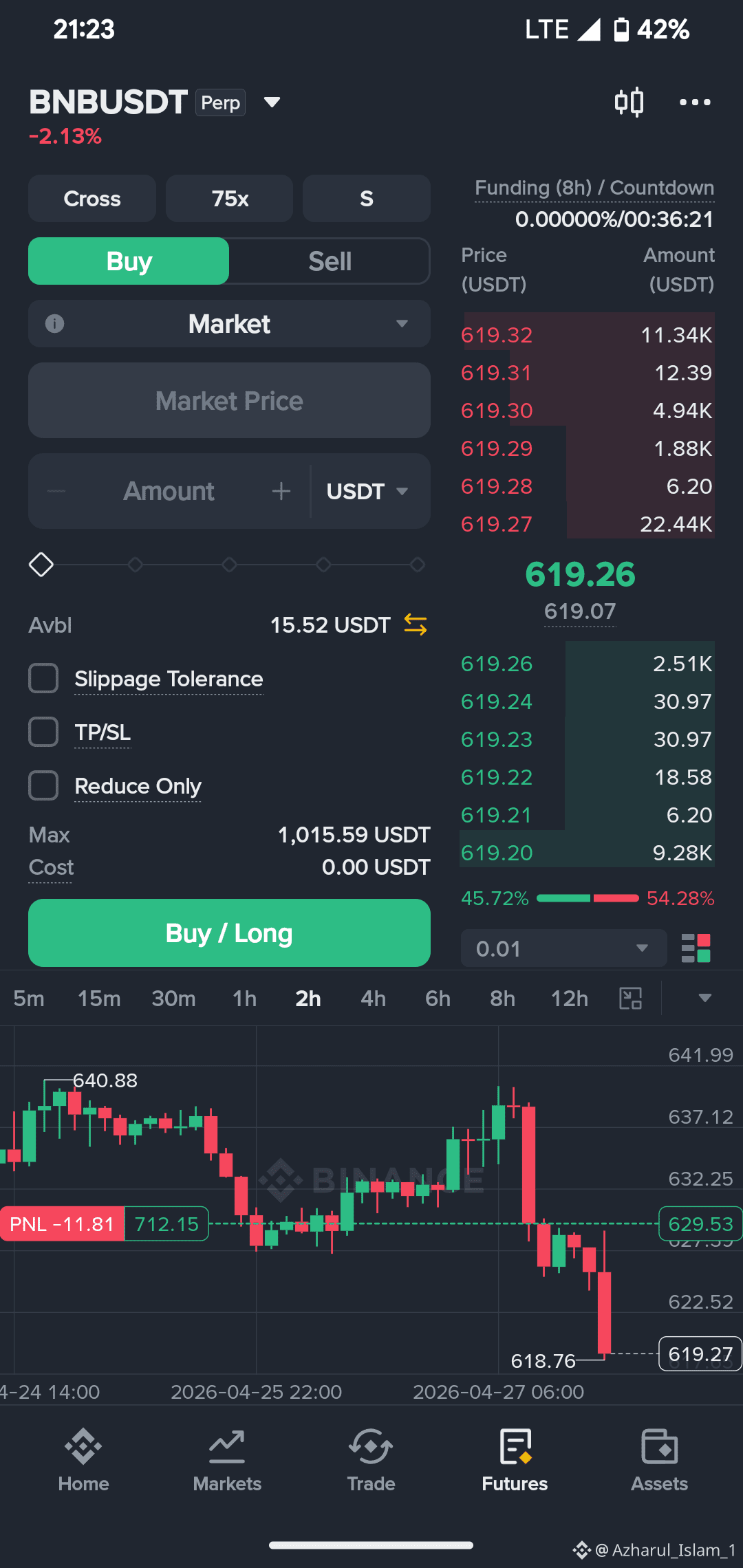Open the Futures tab icon
This screenshot has height=1568, width=743.
515,1446
